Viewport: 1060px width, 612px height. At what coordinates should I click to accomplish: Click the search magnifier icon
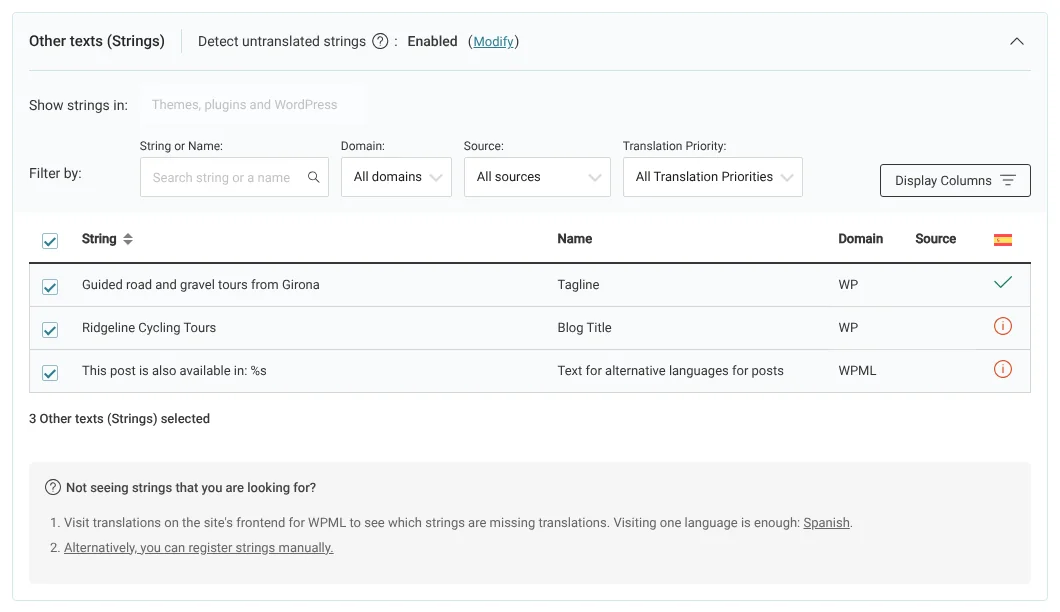pos(314,177)
